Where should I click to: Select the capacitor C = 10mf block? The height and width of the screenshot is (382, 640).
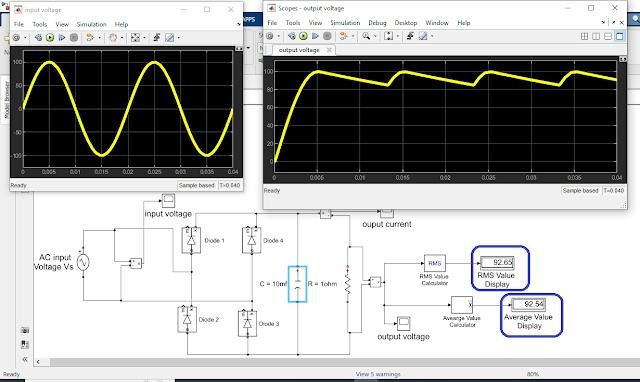click(298, 284)
